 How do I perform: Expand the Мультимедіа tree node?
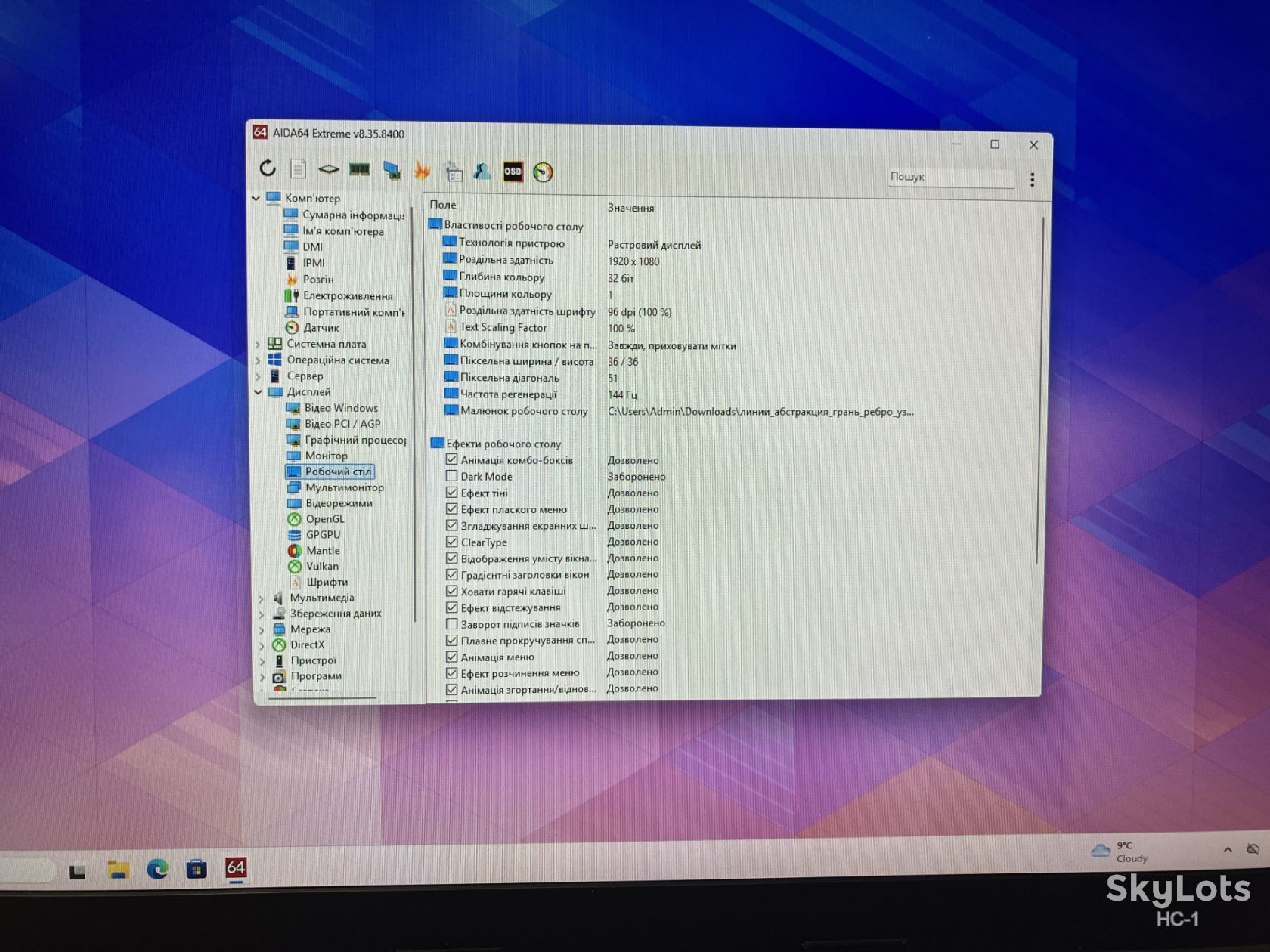pos(262,598)
